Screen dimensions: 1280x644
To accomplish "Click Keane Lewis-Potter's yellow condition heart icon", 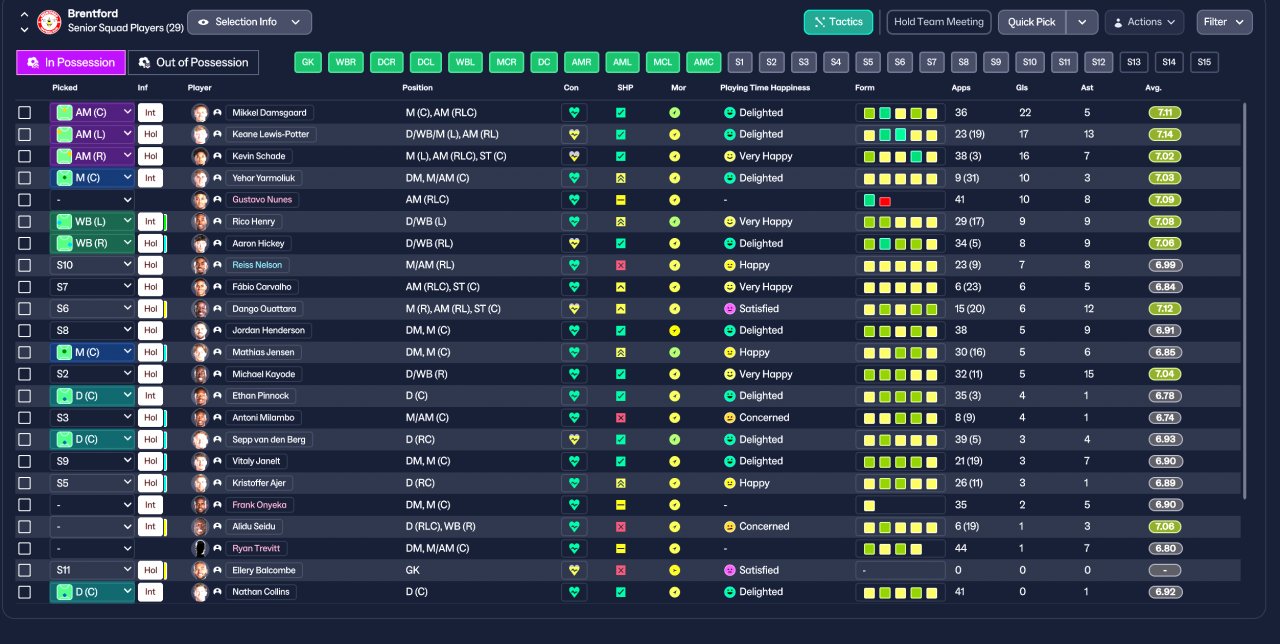I will click(574, 134).
